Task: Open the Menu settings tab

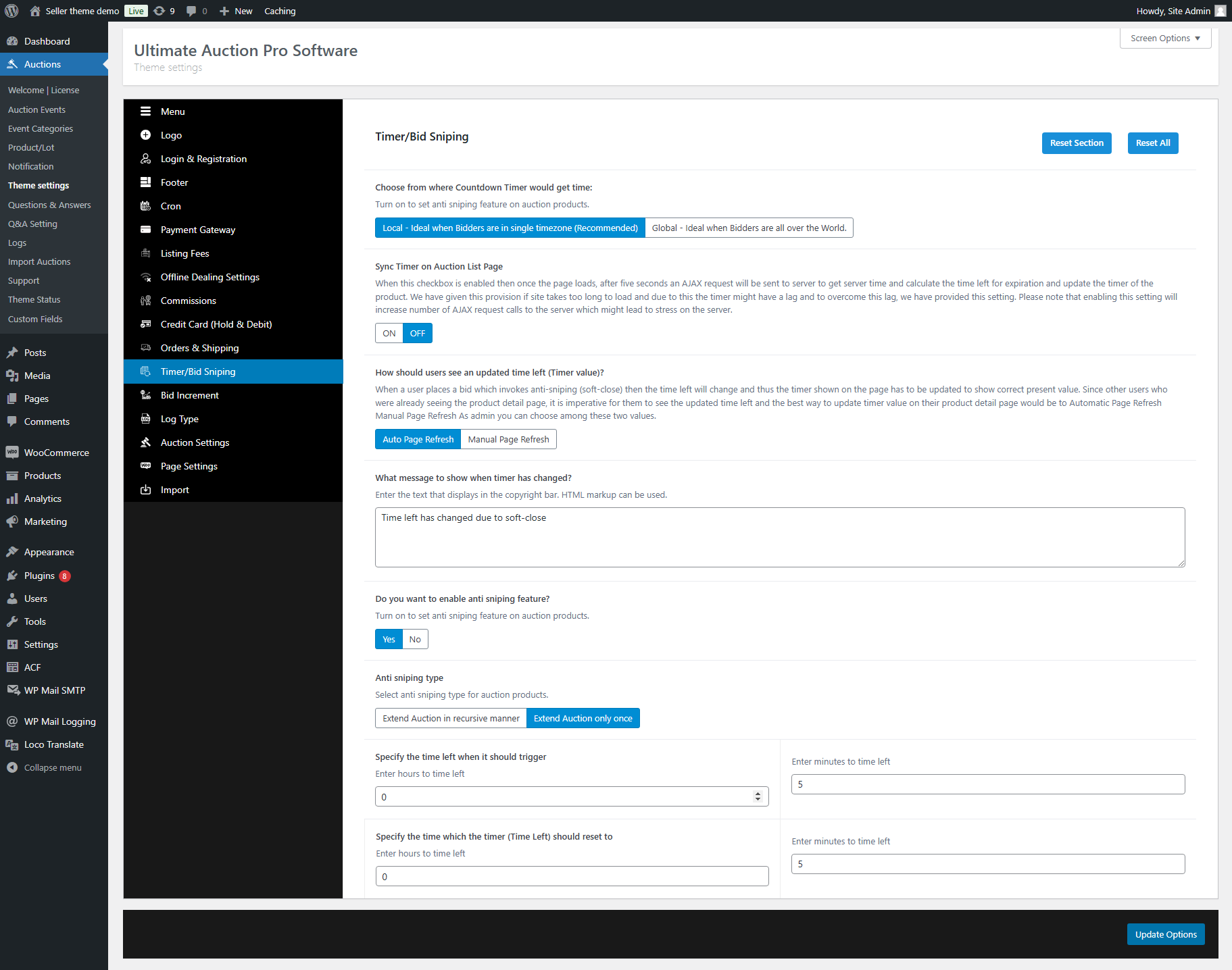Action: pyautogui.click(x=233, y=111)
